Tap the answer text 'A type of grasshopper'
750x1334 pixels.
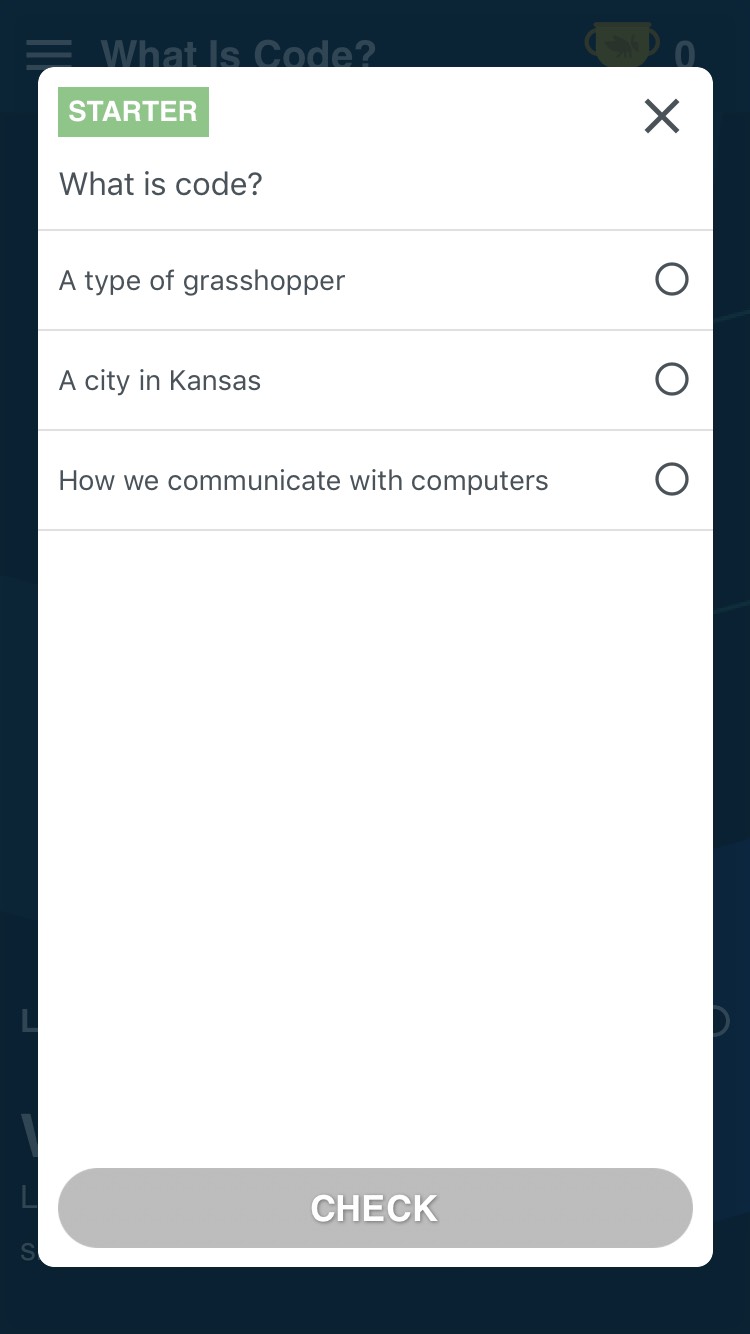click(x=201, y=281)
